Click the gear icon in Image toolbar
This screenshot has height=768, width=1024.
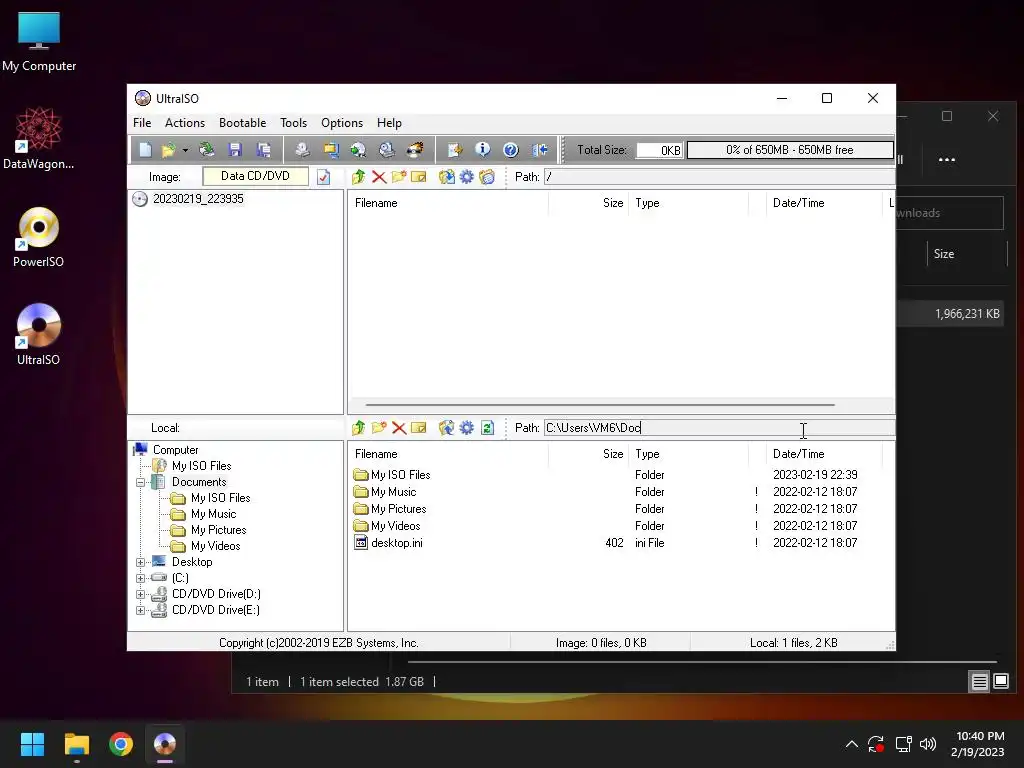(x=466, y=177)
